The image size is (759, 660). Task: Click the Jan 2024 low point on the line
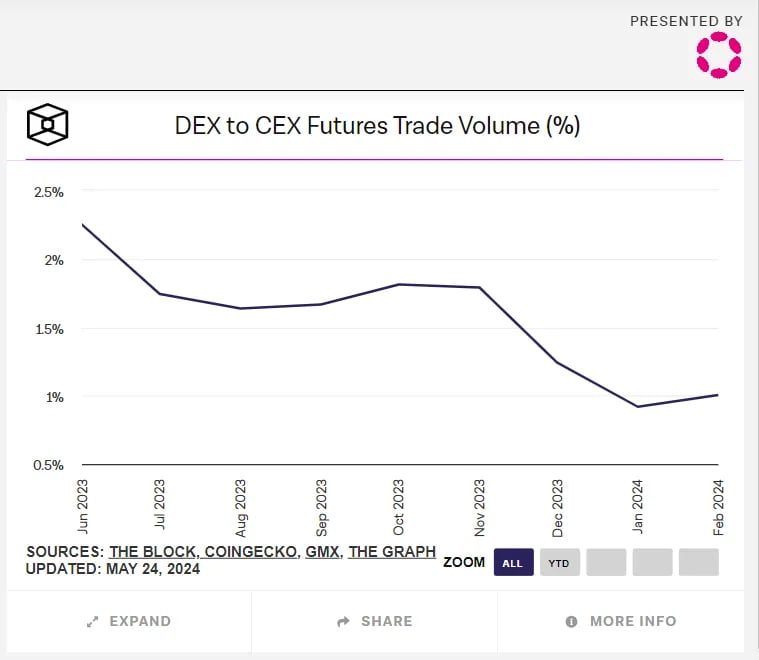[x=638, y=407]
